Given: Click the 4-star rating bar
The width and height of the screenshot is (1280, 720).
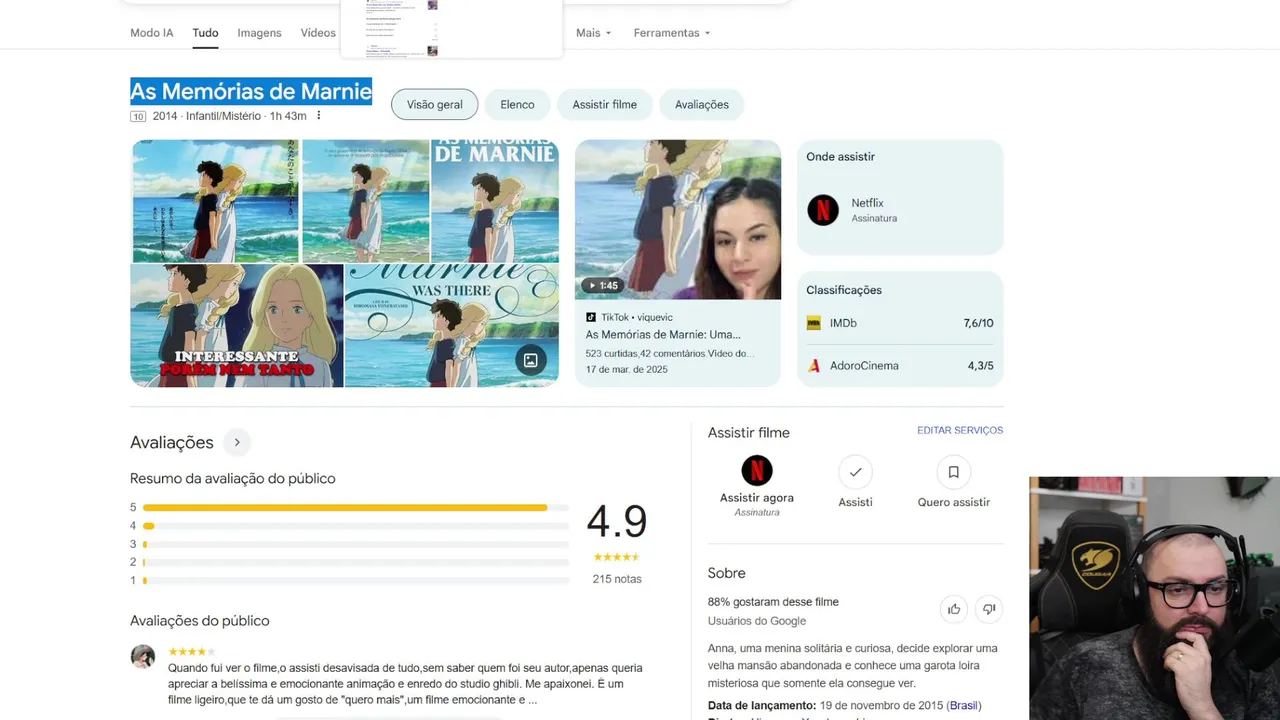Looking at the screenshot, I should [x=355, y=526].
